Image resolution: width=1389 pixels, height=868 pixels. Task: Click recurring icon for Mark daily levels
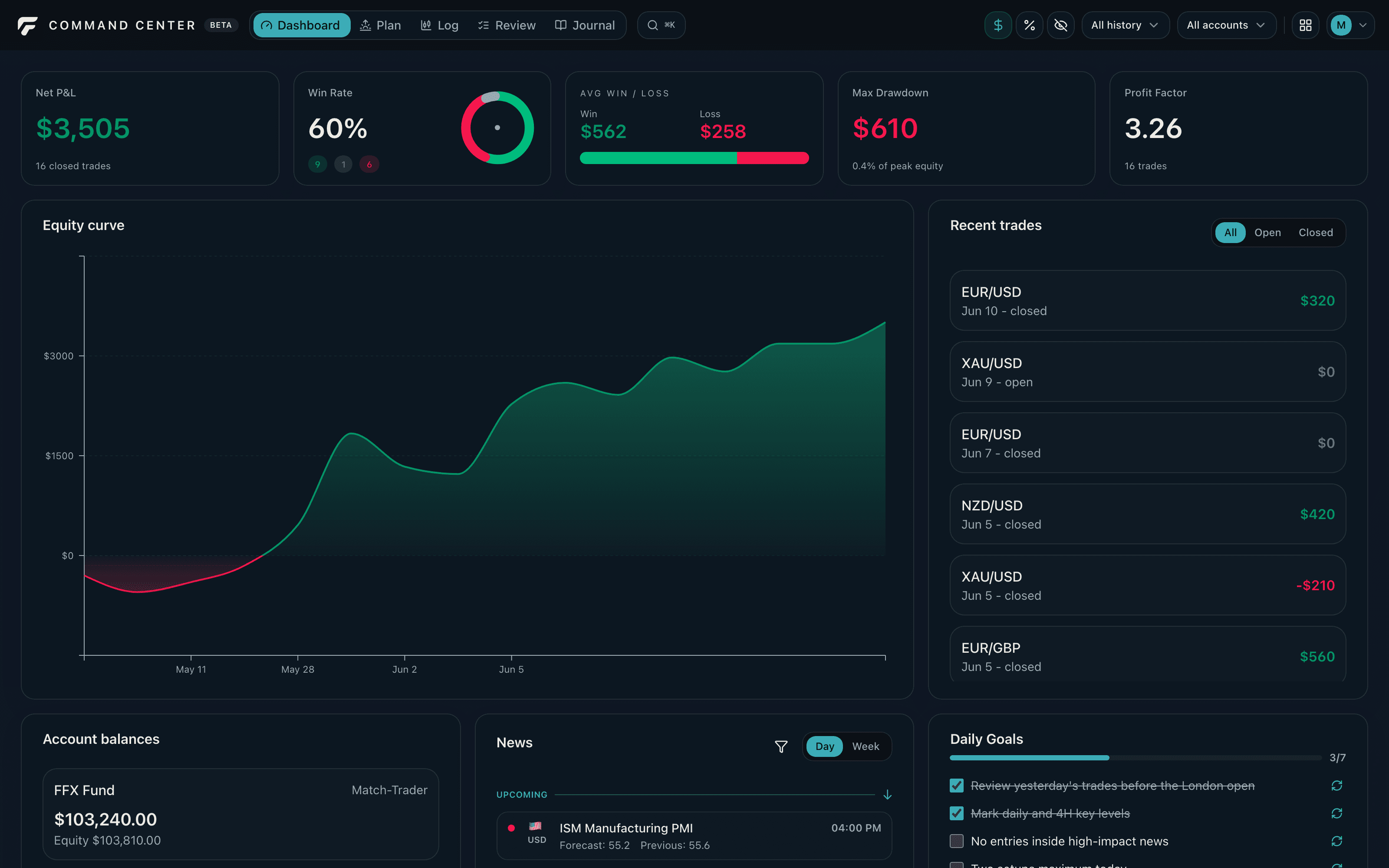point(1336,813)
